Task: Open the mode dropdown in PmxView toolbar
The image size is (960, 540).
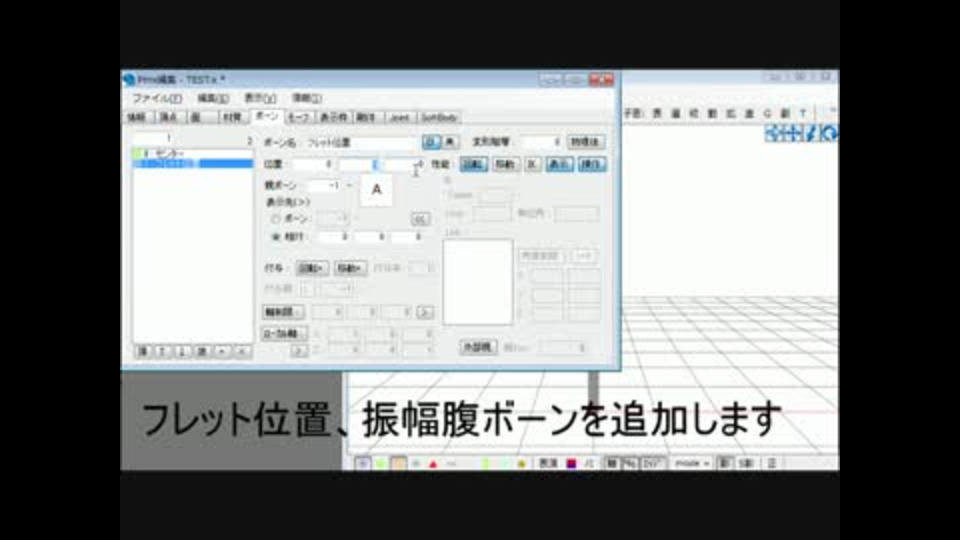Action: [x=692, y=464]
